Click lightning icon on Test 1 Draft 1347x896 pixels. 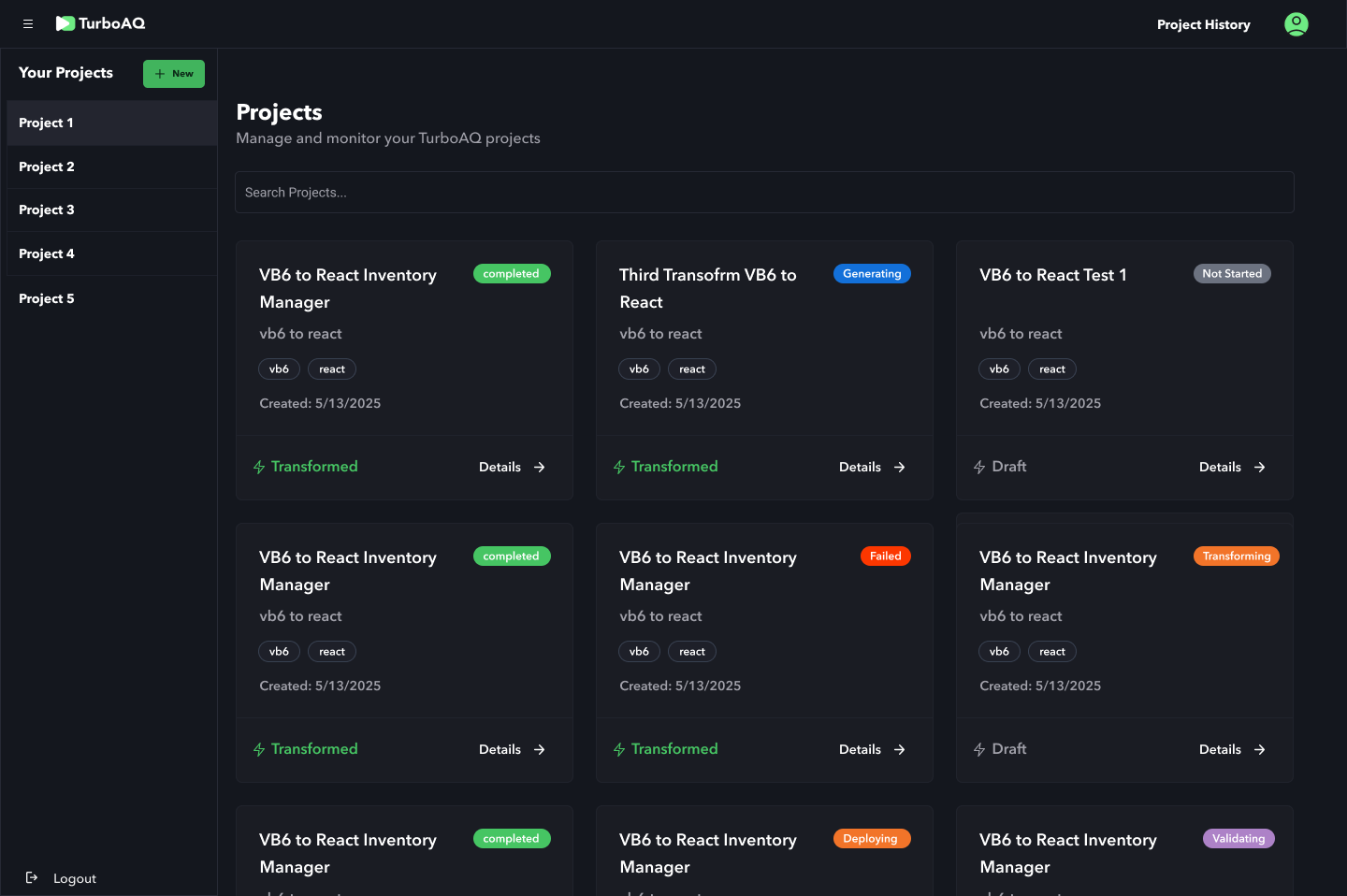coord(979,467)
